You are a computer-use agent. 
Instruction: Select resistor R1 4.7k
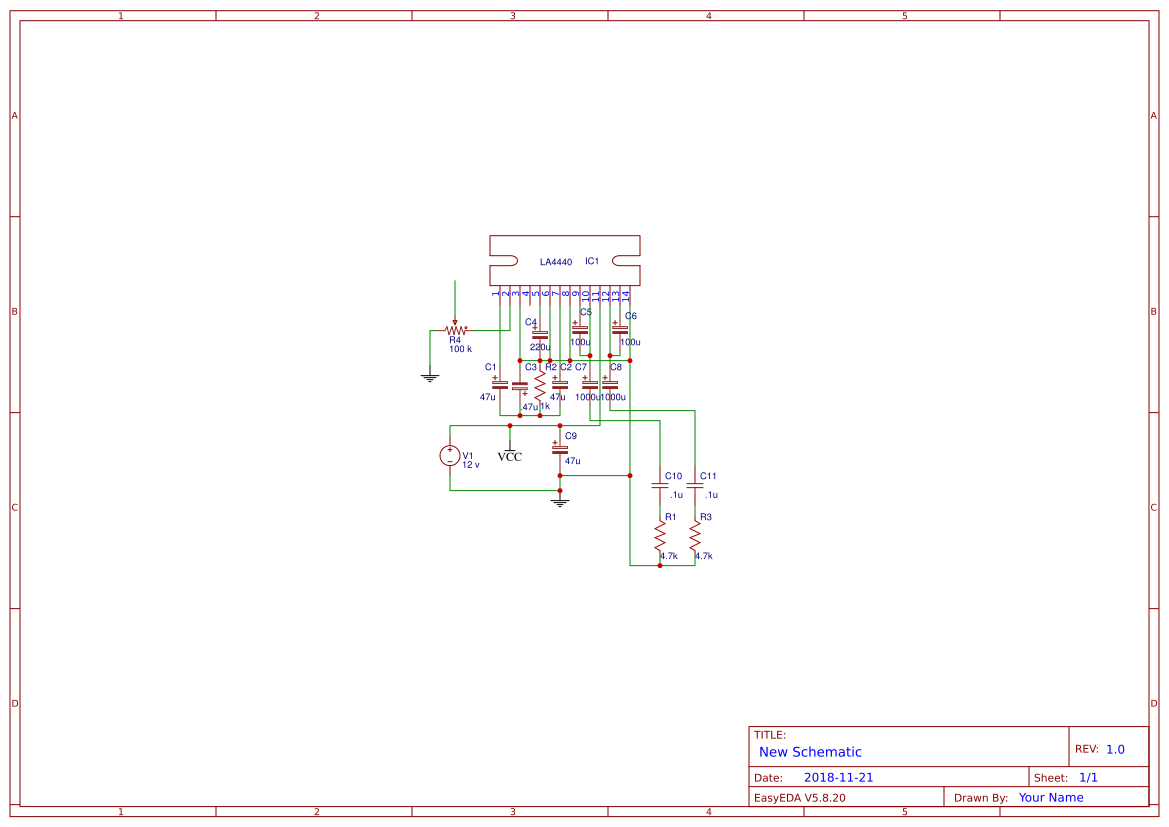click(660, 538)
